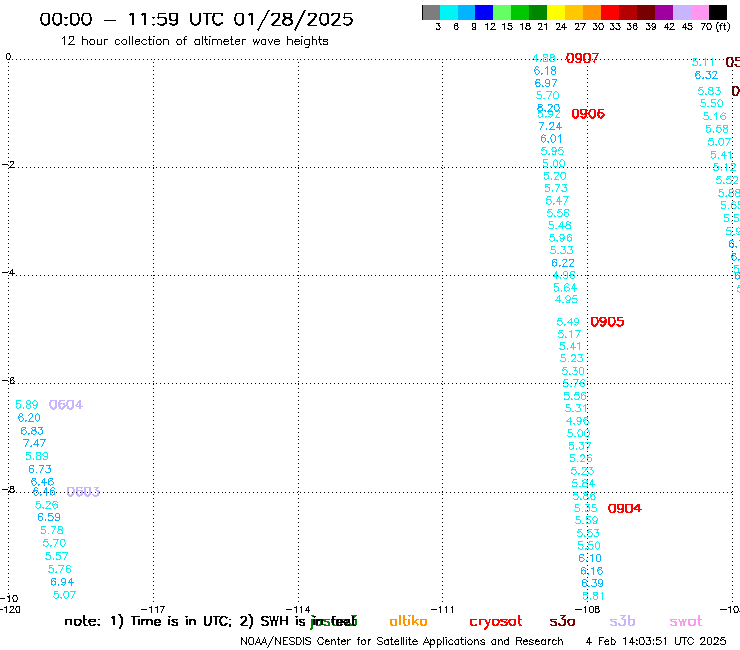
Task: Click the altika satellite legend label
Action: point(408,621)
